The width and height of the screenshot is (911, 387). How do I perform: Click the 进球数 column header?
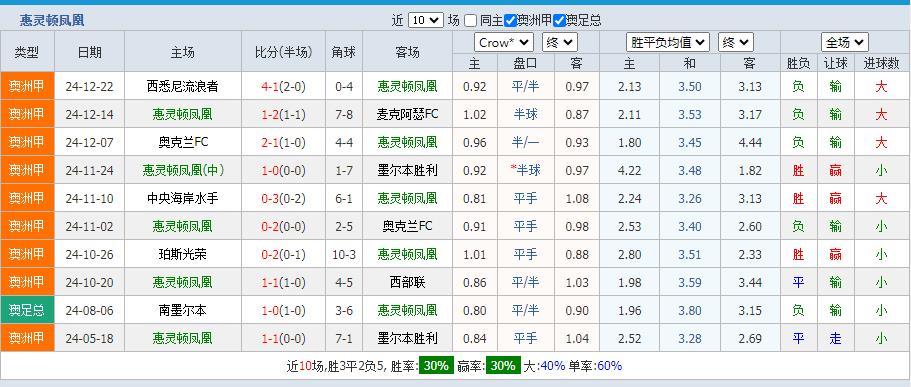point(881,64)
